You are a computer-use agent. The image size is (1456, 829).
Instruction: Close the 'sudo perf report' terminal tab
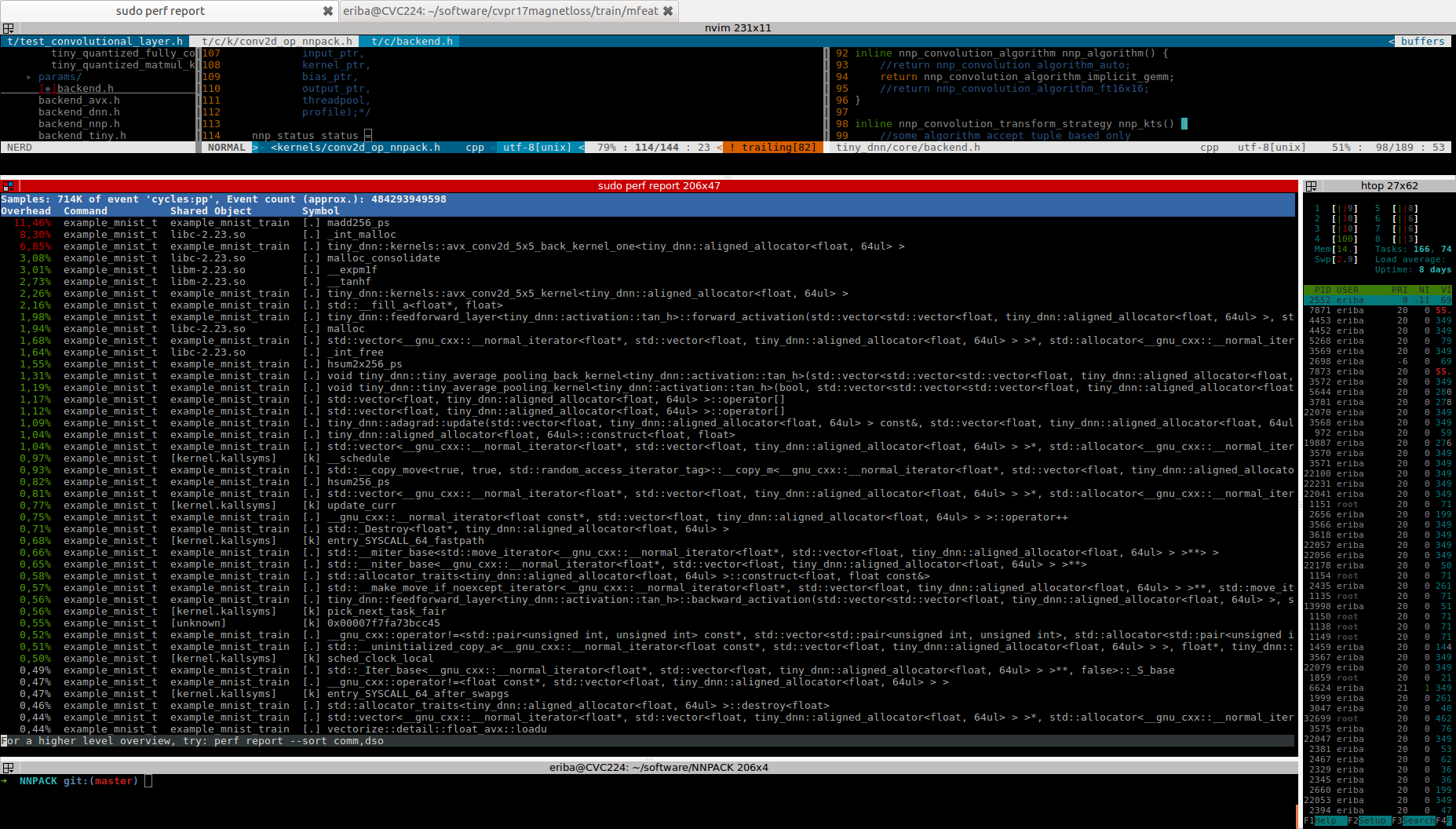click(327, 11)
